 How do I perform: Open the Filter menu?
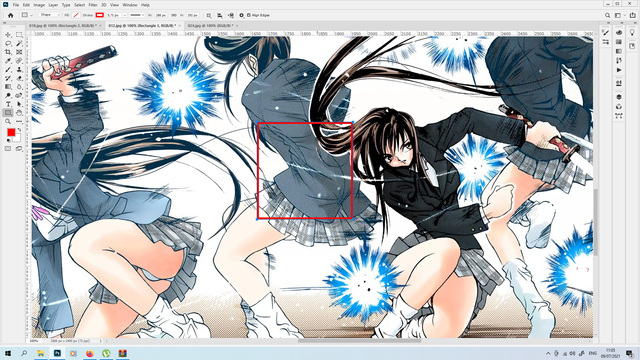point(93,5)
